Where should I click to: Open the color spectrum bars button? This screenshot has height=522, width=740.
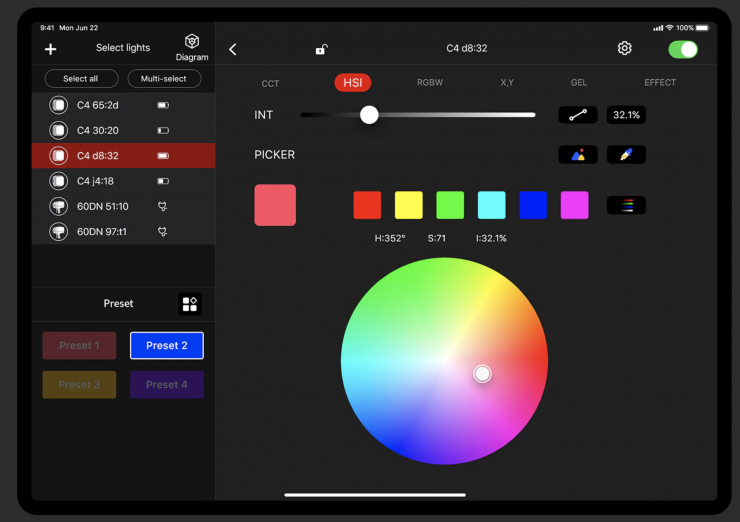coord(626,205)
